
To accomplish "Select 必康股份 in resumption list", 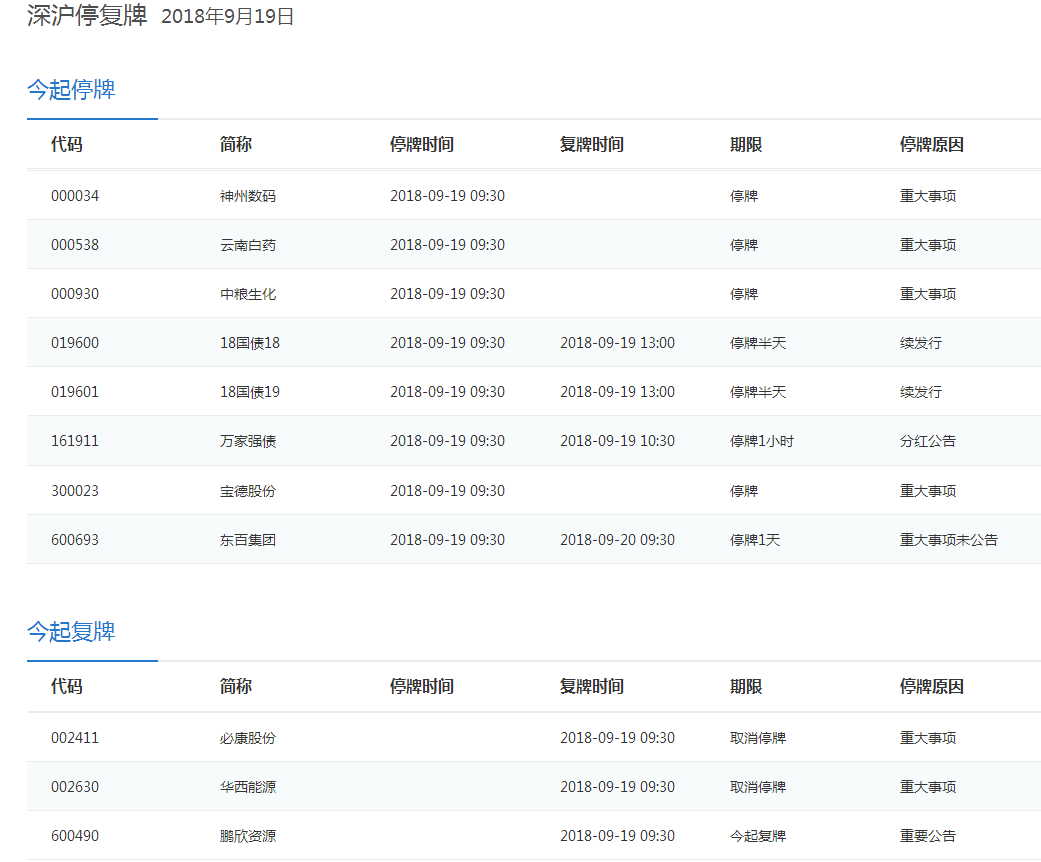I will point(247,738).
